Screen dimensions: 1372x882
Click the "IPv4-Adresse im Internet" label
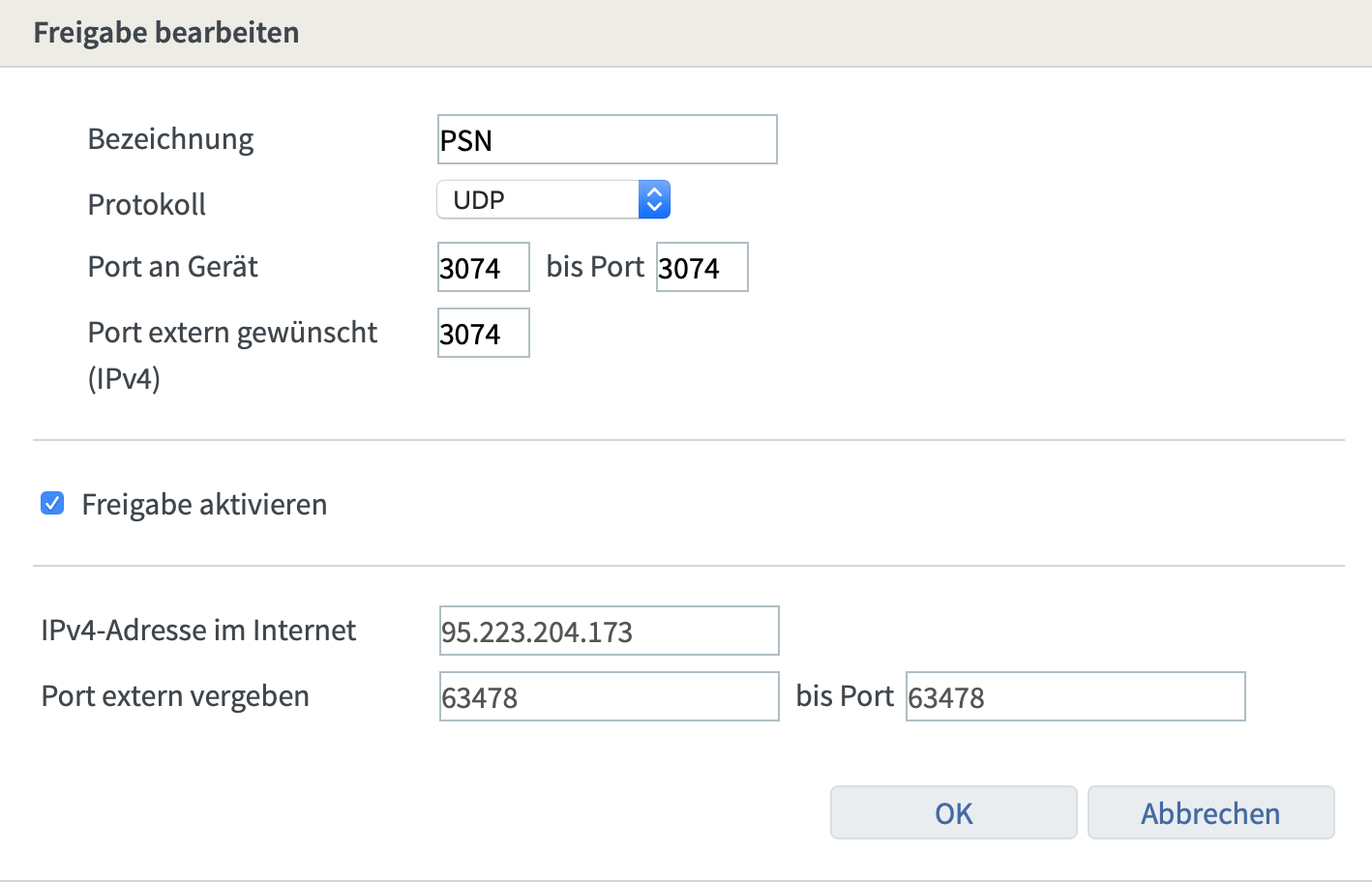pyautogui.click(x=198, y=631)
